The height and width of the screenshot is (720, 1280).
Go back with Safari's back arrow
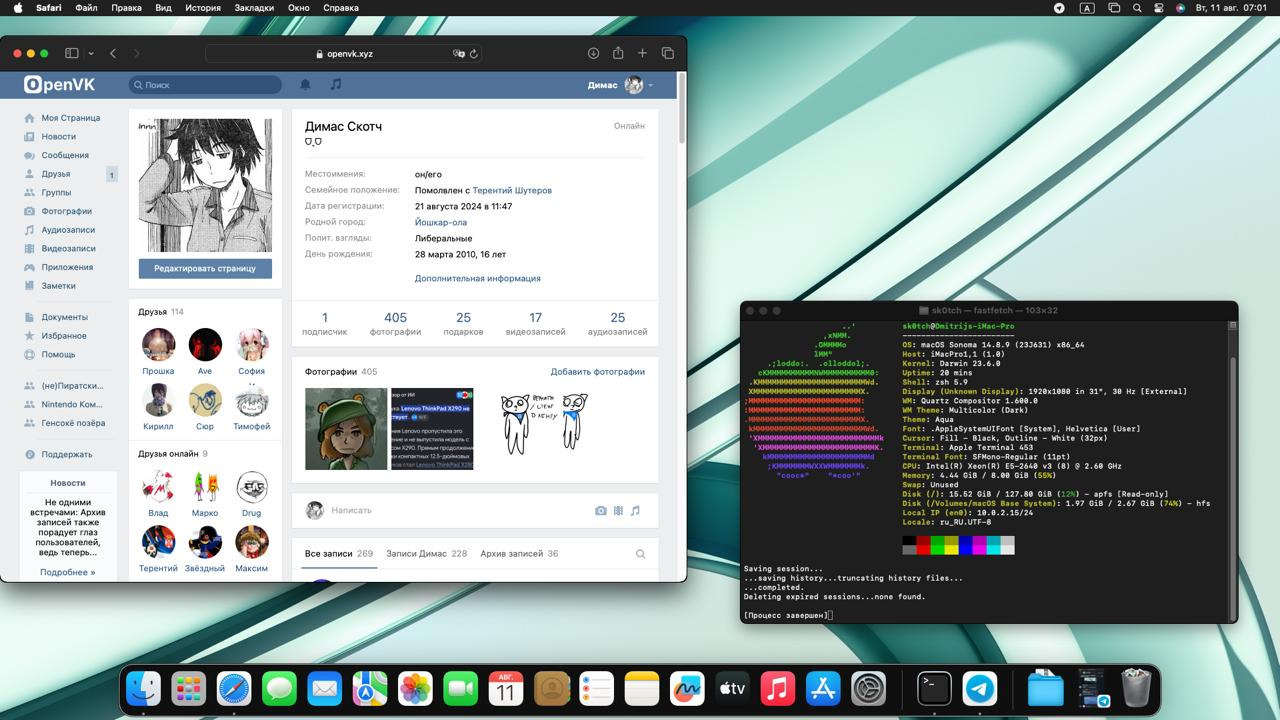pos(113,53)
